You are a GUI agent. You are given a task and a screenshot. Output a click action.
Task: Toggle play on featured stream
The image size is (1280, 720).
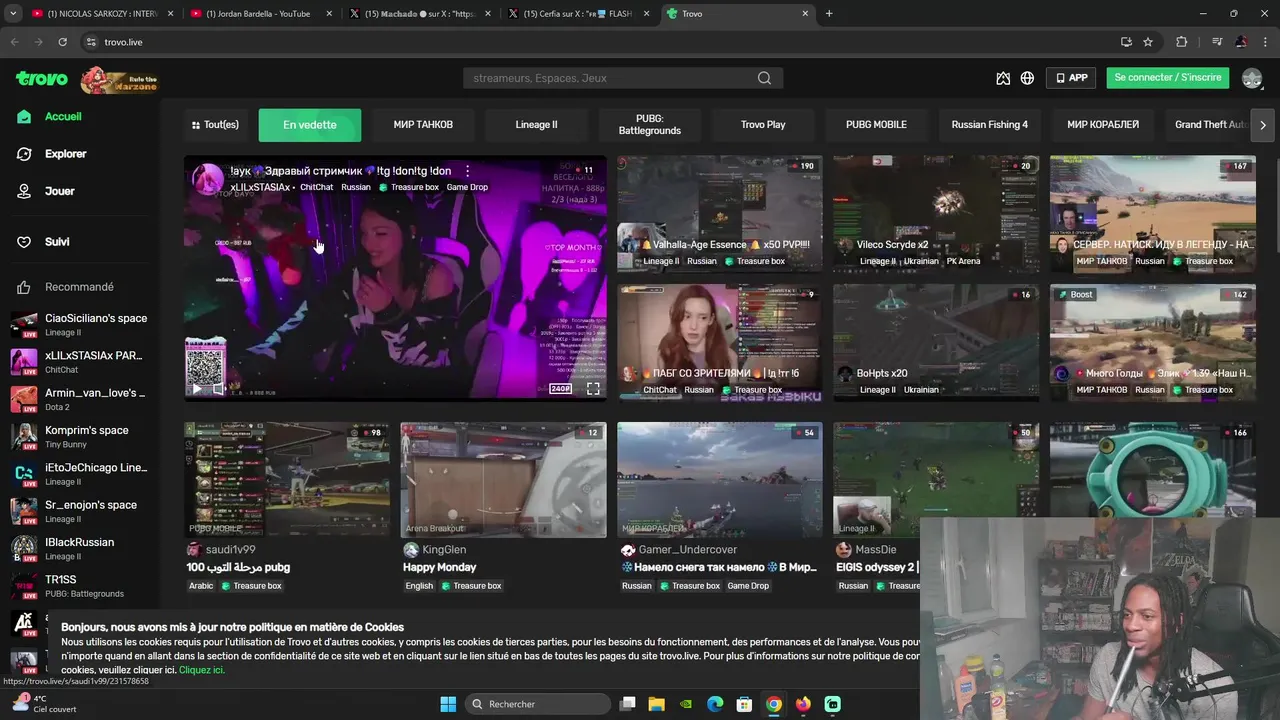click(197, 388)
